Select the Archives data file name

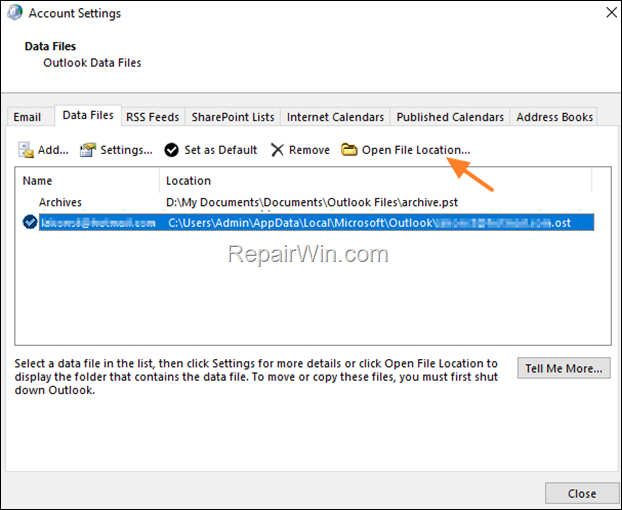click(x=60, y=202)
